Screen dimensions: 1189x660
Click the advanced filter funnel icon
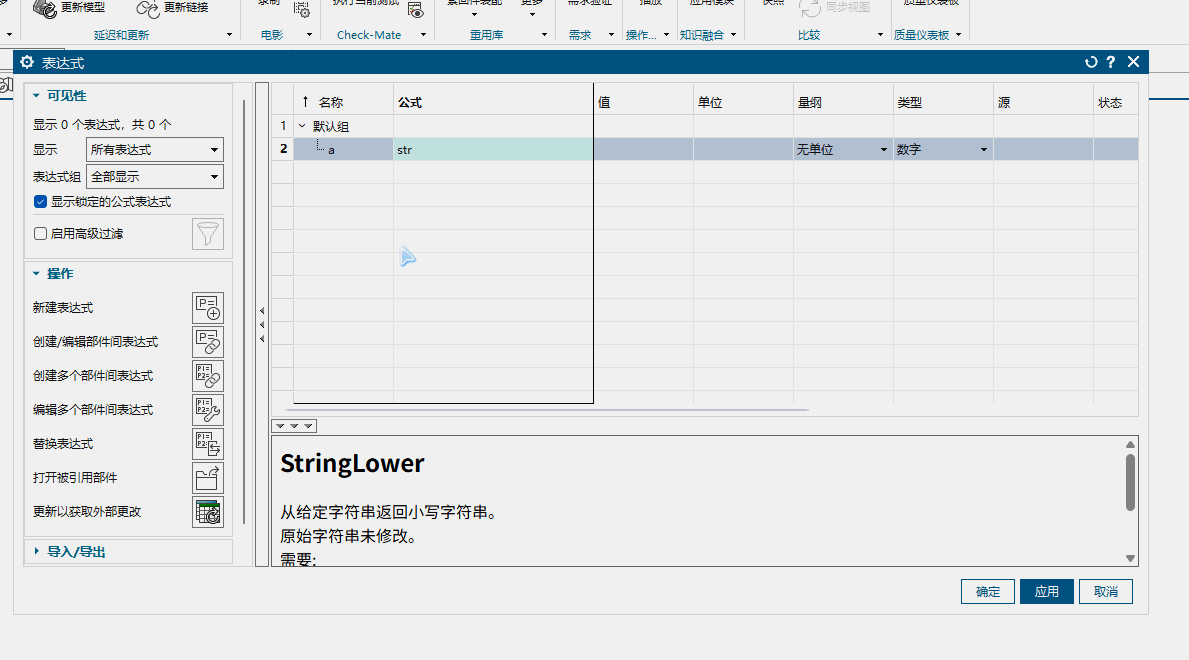point(208,234)
